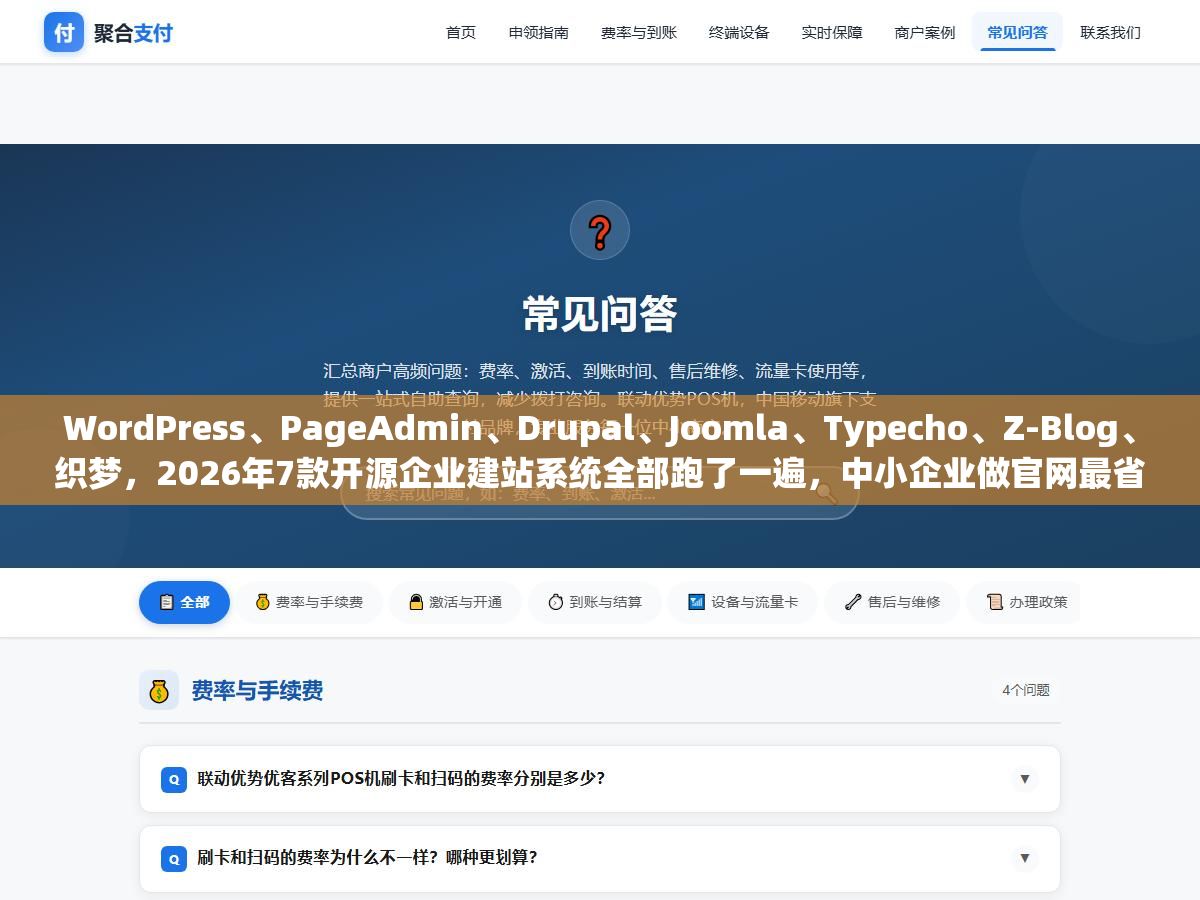Go to 首页 in navigation

[461, 32]
